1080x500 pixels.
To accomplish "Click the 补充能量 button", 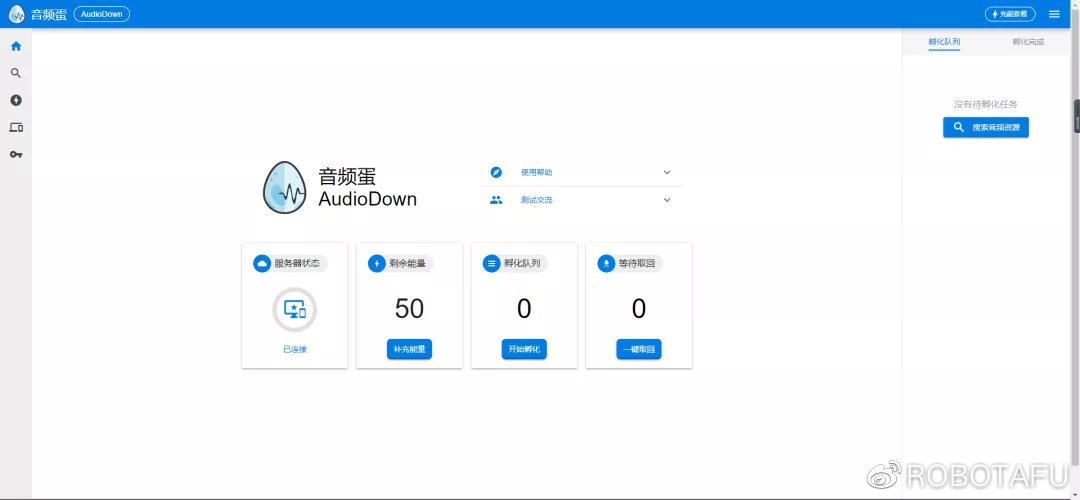I will [x=409, y=349].
